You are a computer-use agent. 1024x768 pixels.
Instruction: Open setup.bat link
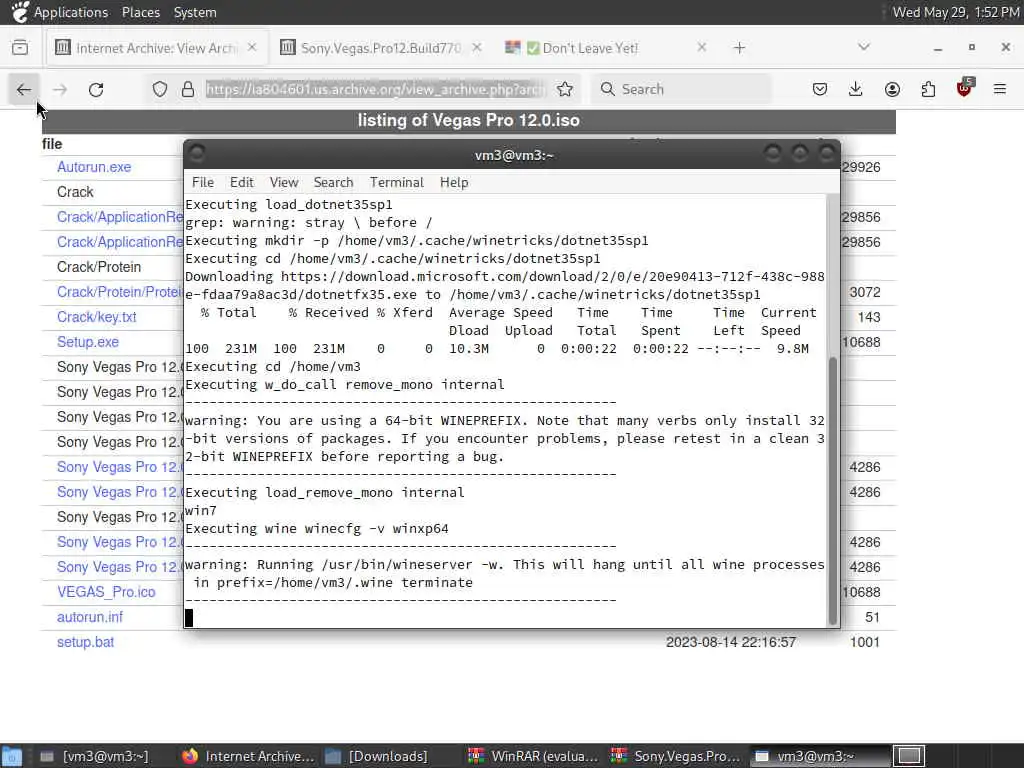pos(86,642)
